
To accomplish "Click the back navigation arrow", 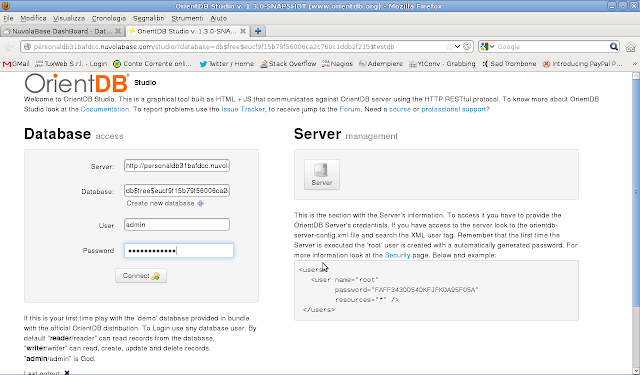I will point(9,47).
